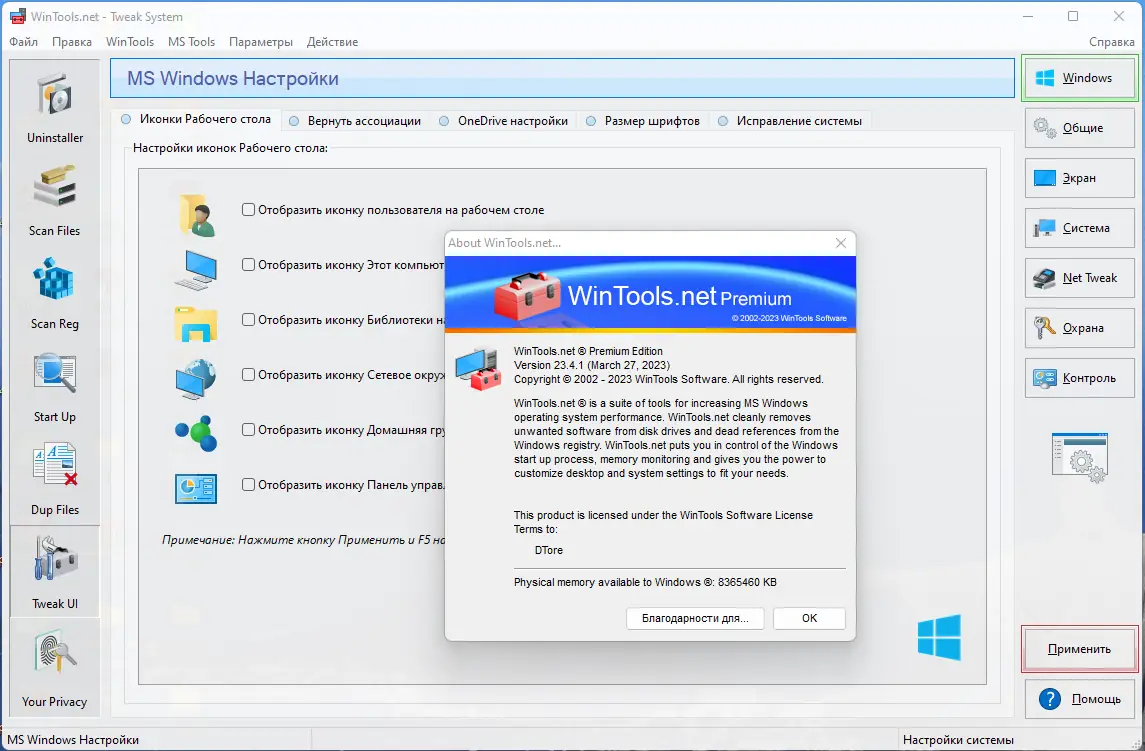Switch to Размер шрифтов tab

(x=643, y=121)
